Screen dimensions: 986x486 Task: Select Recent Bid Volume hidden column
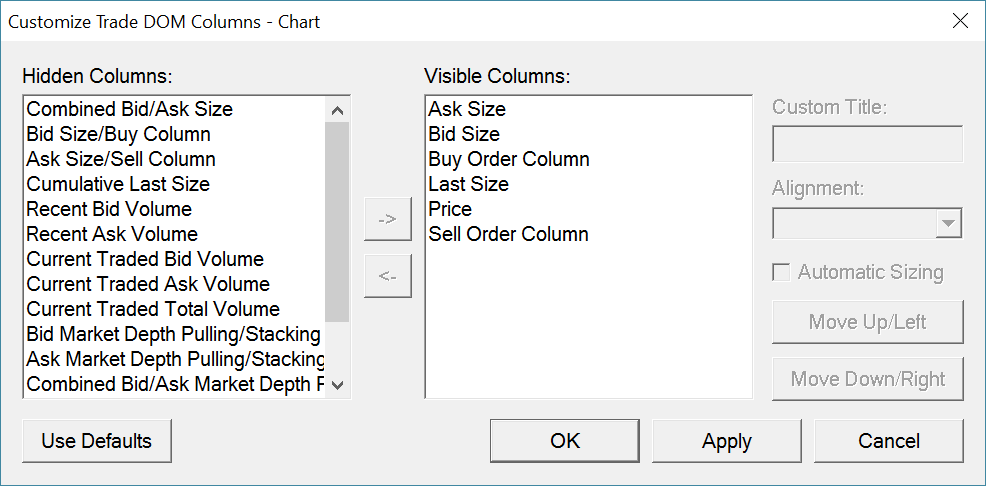(x=109, y=209)
